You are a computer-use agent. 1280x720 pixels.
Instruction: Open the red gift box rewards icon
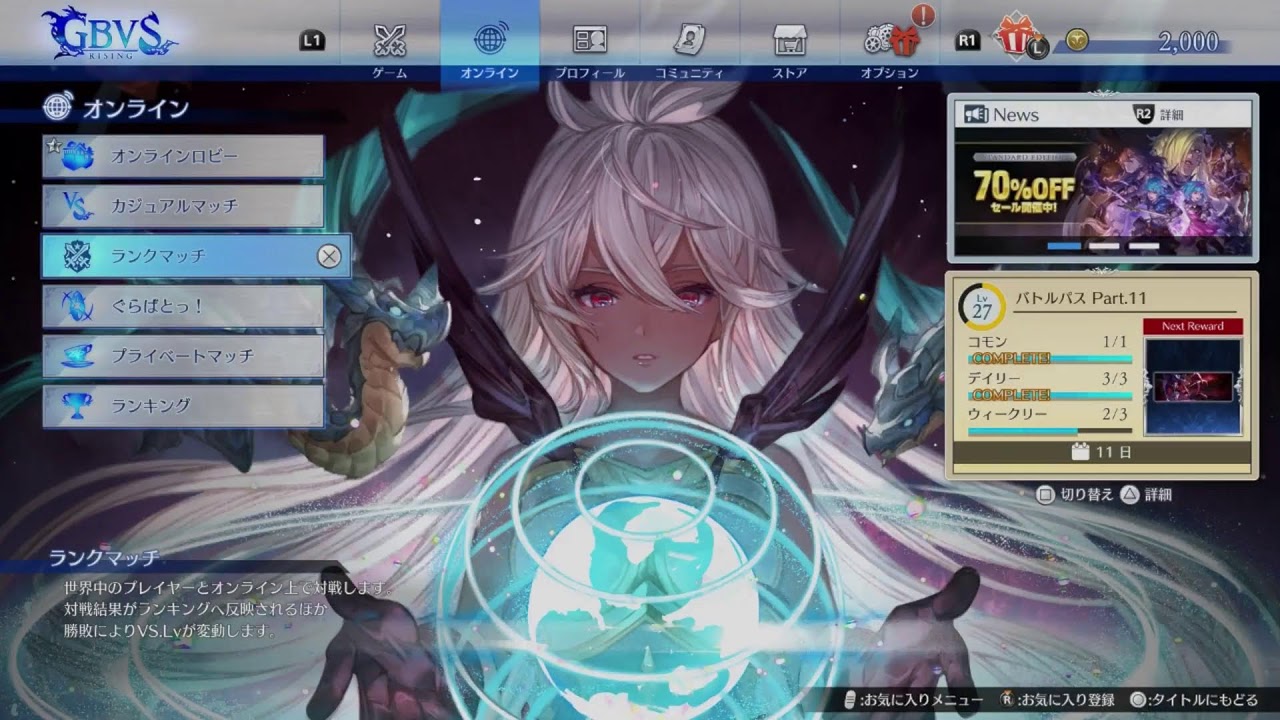tap(1015, 37)
